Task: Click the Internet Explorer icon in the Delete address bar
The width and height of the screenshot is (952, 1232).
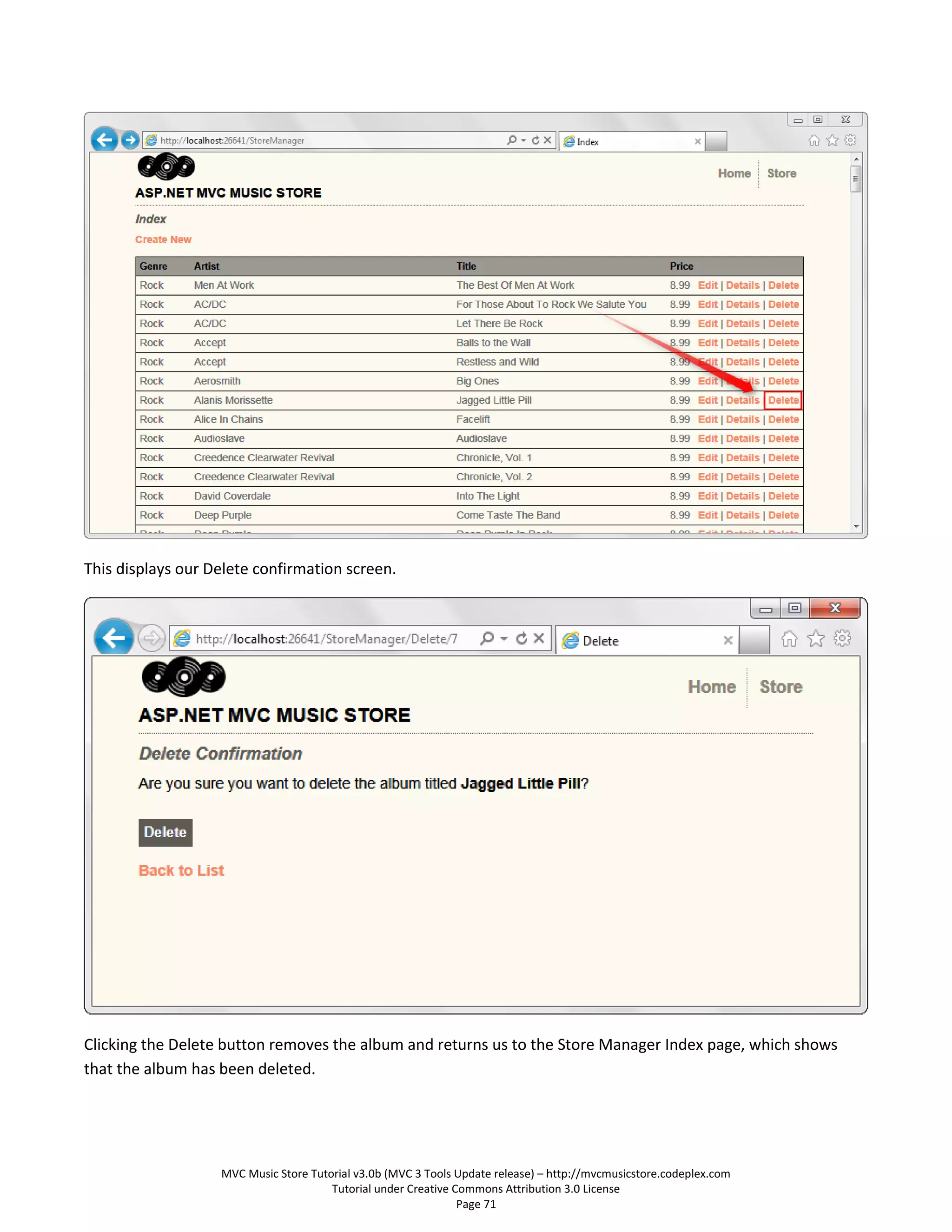Action: point(182,639)
